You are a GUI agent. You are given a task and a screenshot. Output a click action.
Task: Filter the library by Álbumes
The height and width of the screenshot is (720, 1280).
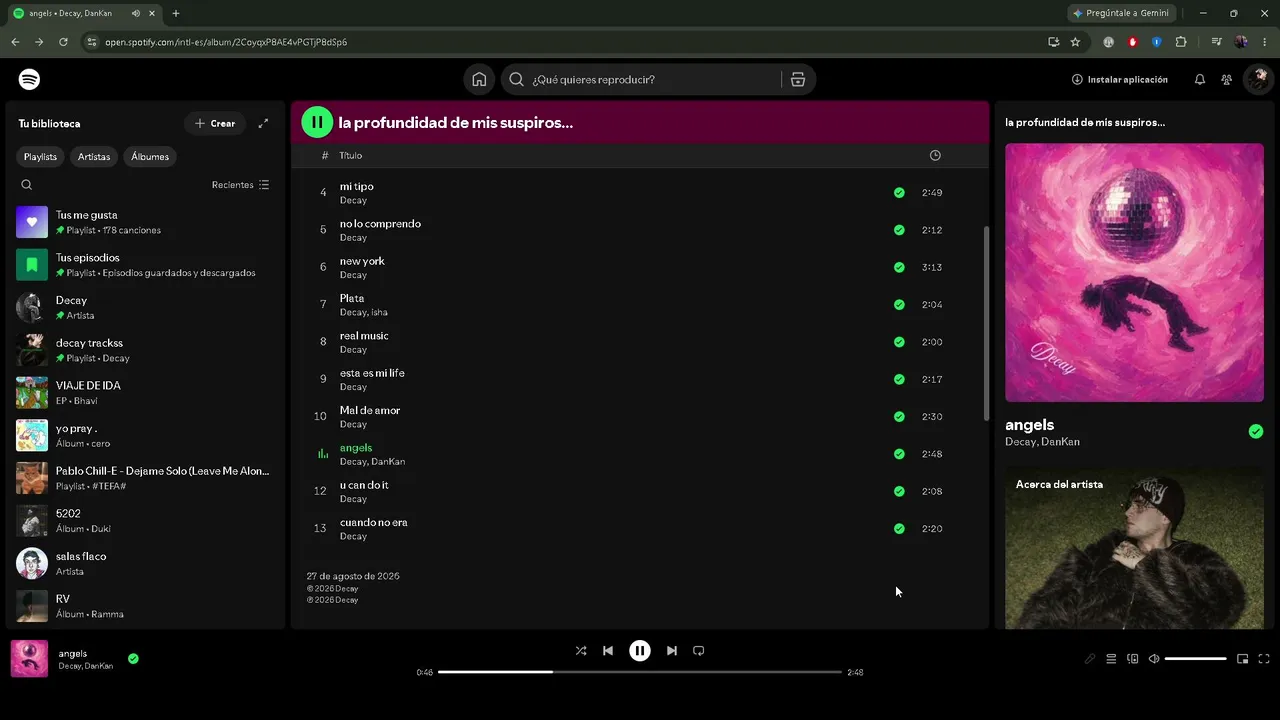point(150,157)
